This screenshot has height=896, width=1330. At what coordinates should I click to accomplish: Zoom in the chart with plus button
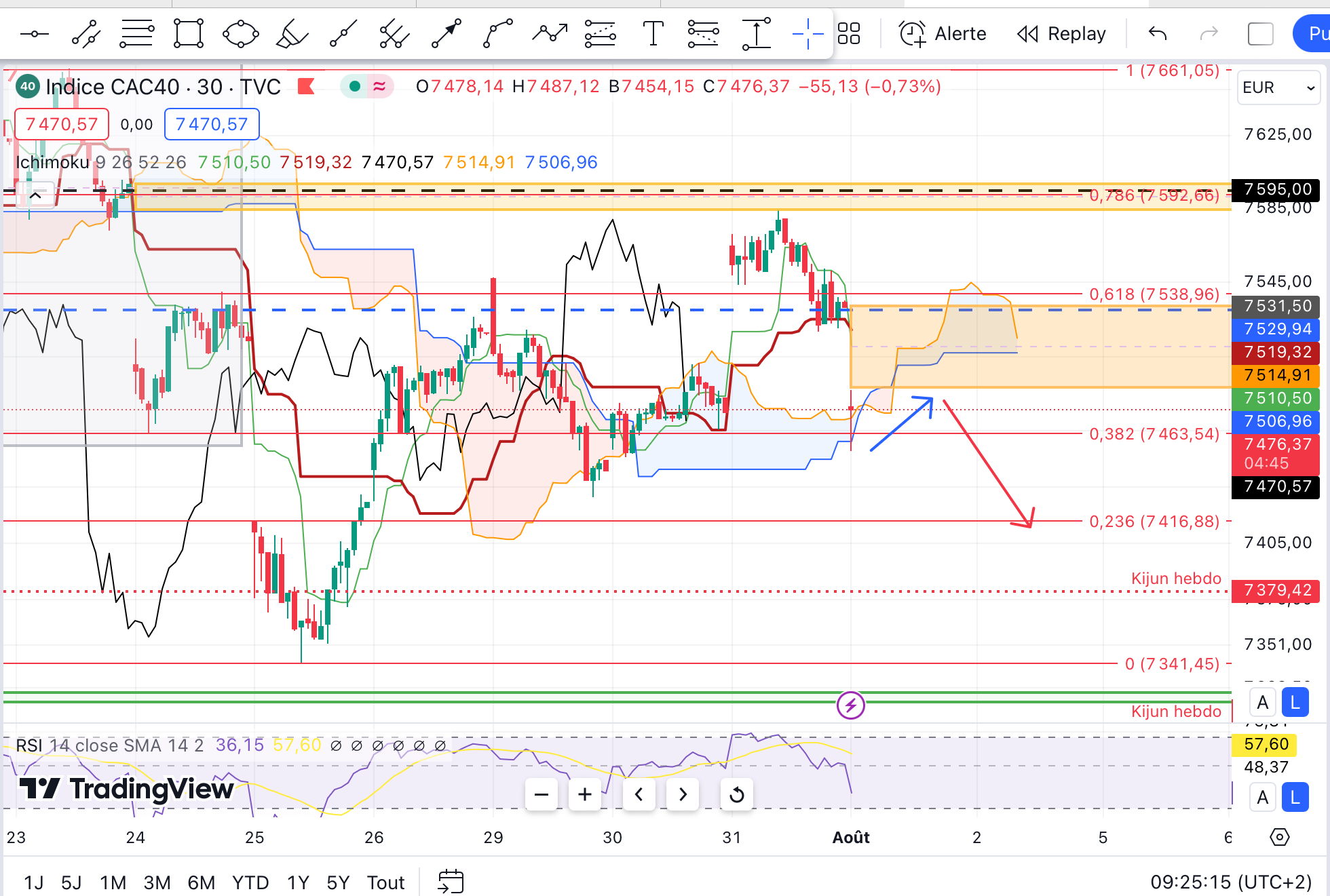[584, 794]
